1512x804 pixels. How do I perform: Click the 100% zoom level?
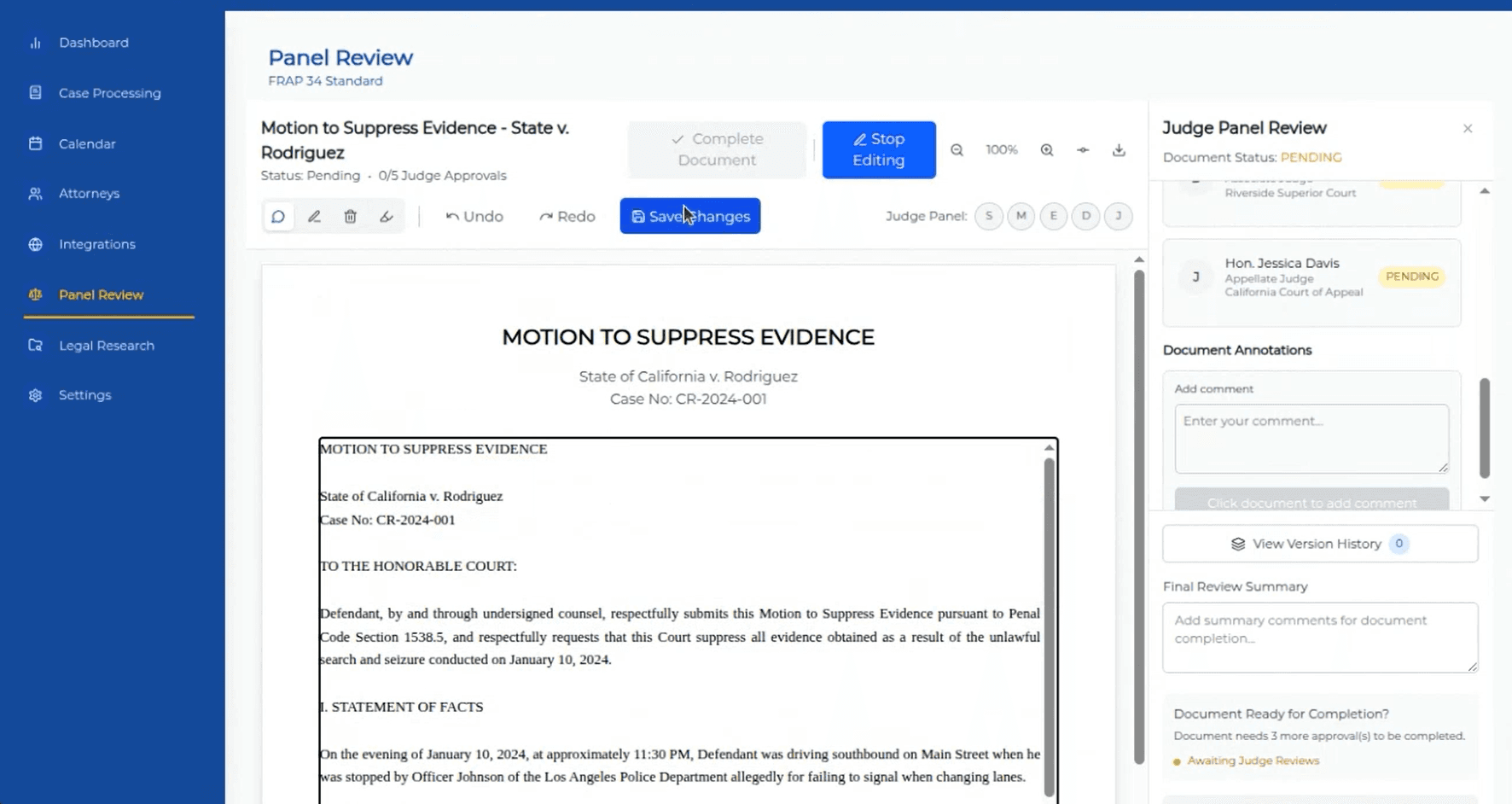click(x=1002, y=150)
